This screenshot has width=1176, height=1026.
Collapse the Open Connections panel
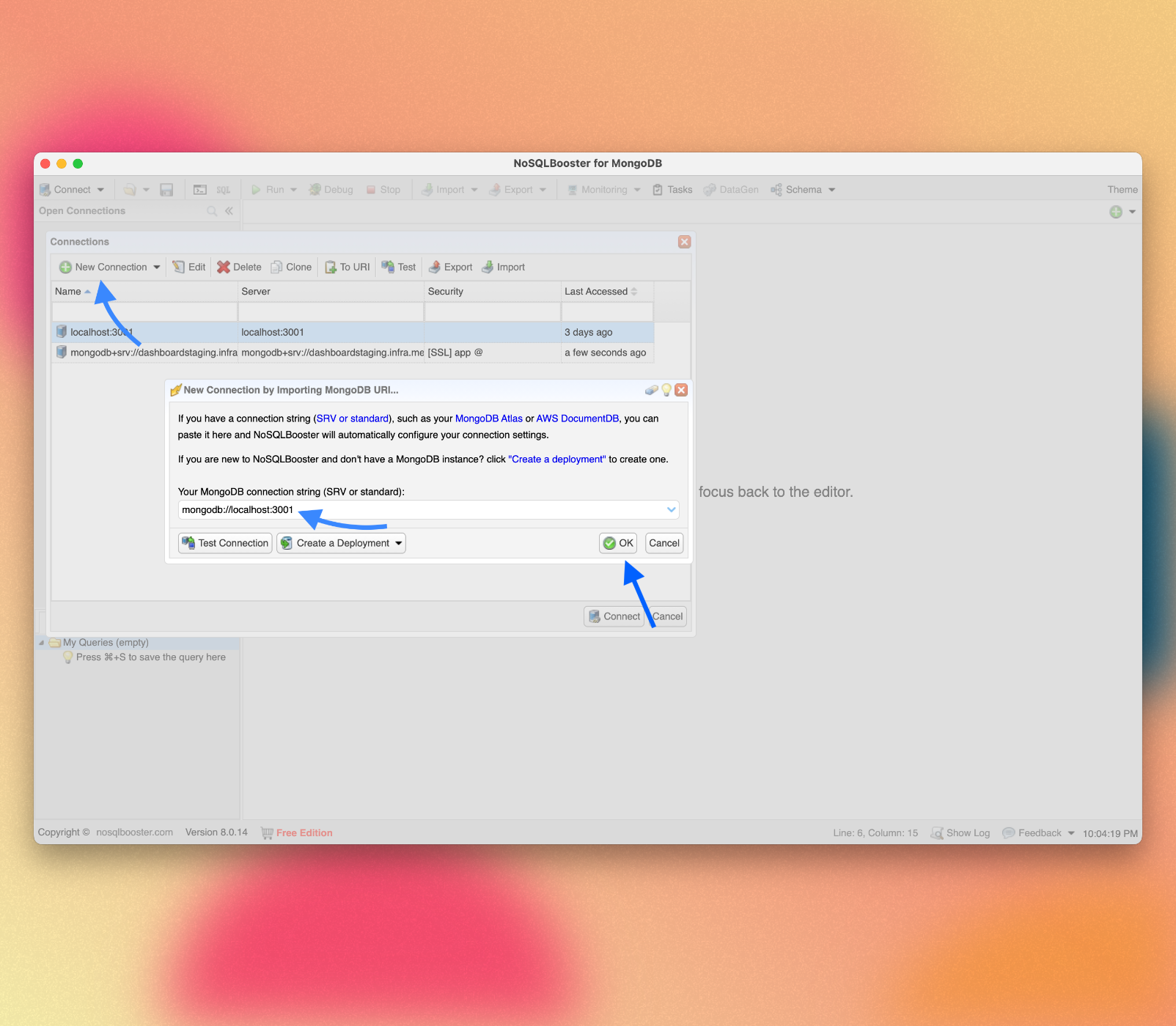229,211
